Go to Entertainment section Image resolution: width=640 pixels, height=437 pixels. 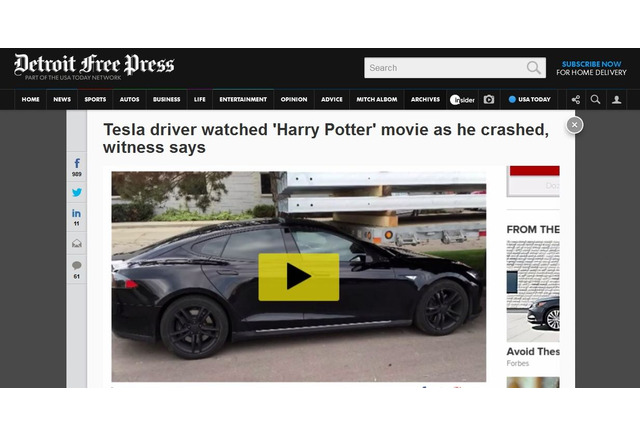coord(243,100)
